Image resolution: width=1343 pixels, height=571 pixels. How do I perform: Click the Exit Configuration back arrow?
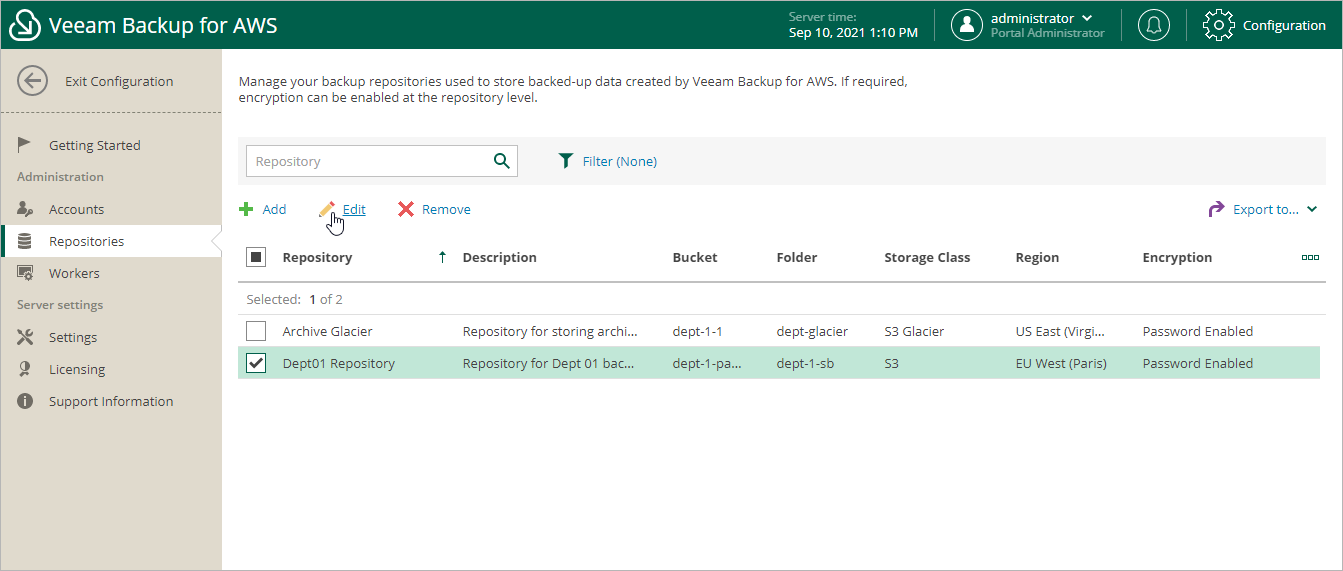coord(33,81)
